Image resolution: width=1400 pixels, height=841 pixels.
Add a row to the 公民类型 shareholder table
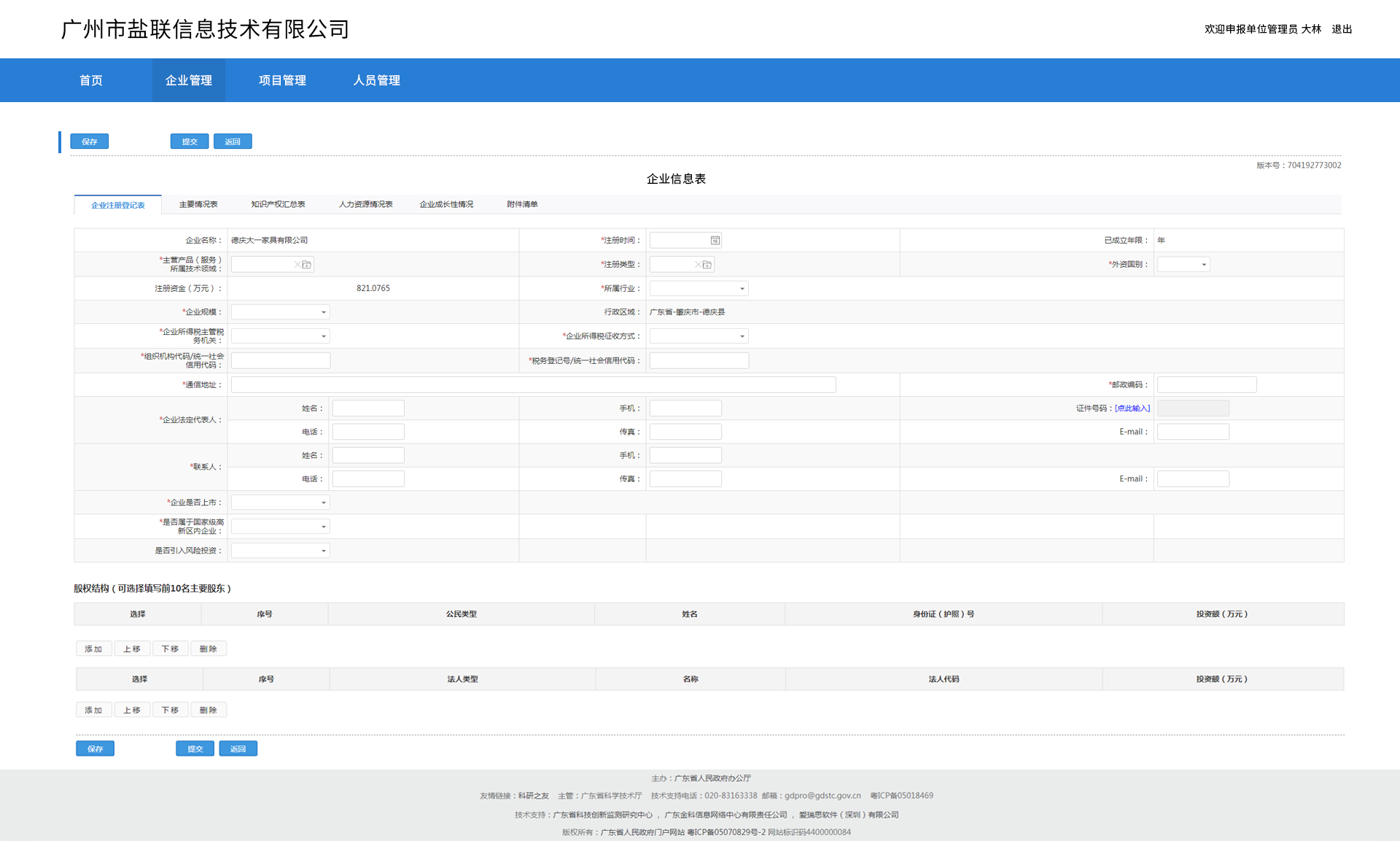[x=93, y=648]
